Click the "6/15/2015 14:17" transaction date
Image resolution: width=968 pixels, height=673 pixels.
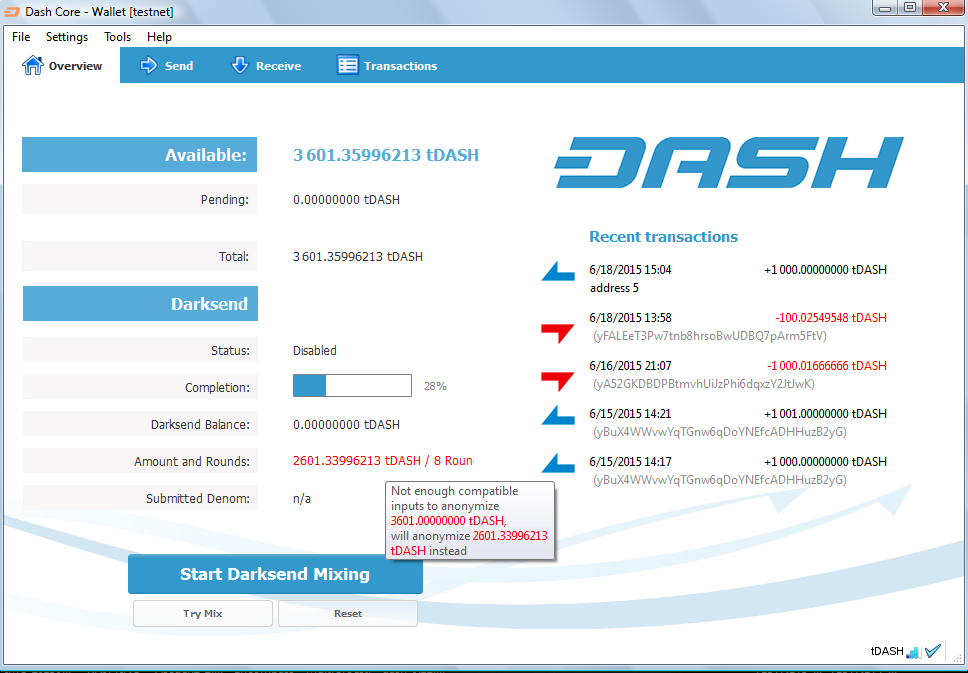coord(630,462)
